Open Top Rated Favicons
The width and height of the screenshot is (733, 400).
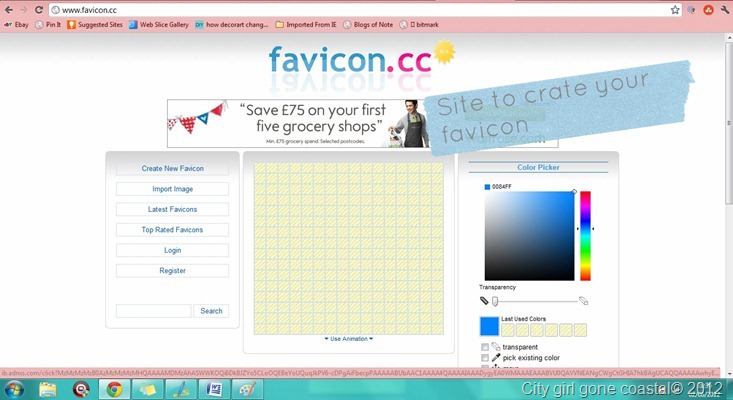[x=172, y=229]
